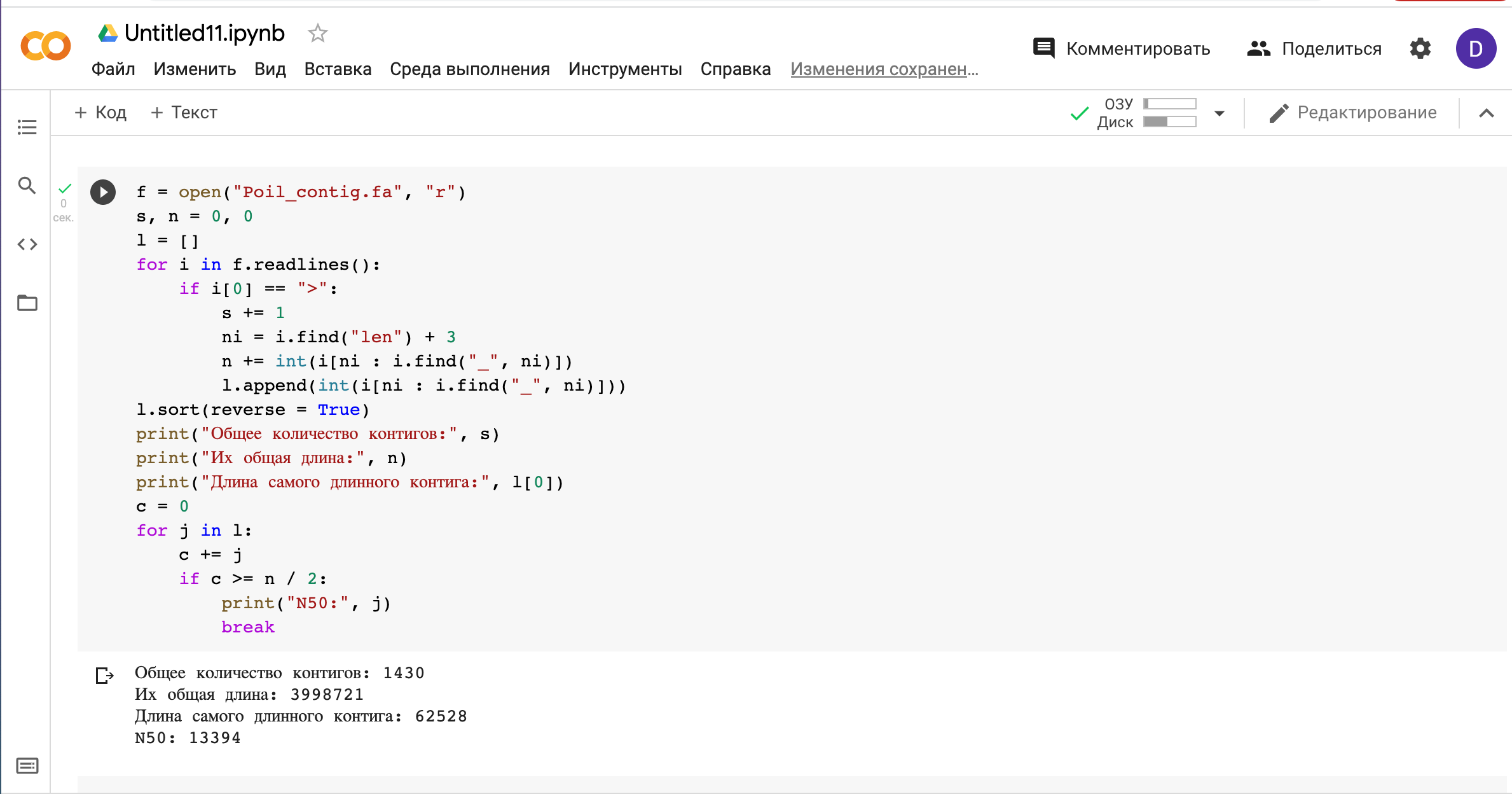Click the Диск usage bar
The height and width of the screenshot is (794, 1512).
[x=1169, y=122]
